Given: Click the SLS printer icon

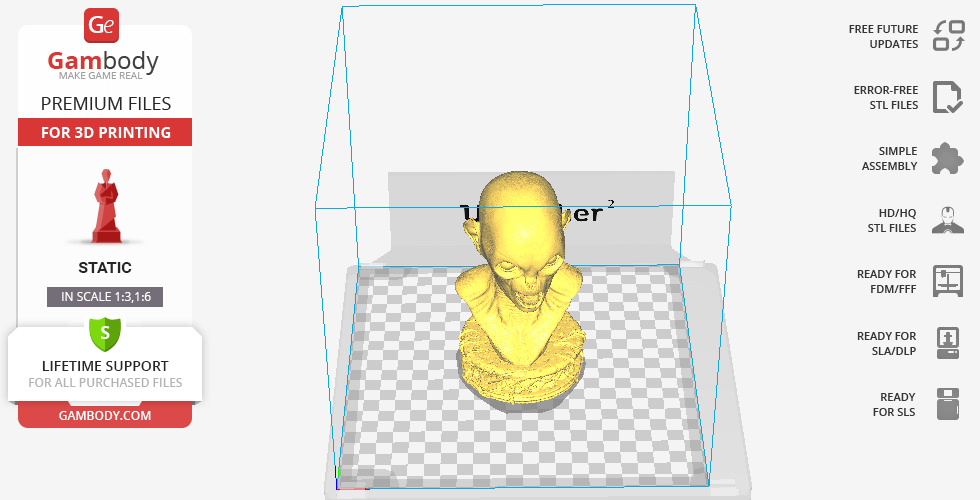Looking at the screenshot, I should point(947,404).
